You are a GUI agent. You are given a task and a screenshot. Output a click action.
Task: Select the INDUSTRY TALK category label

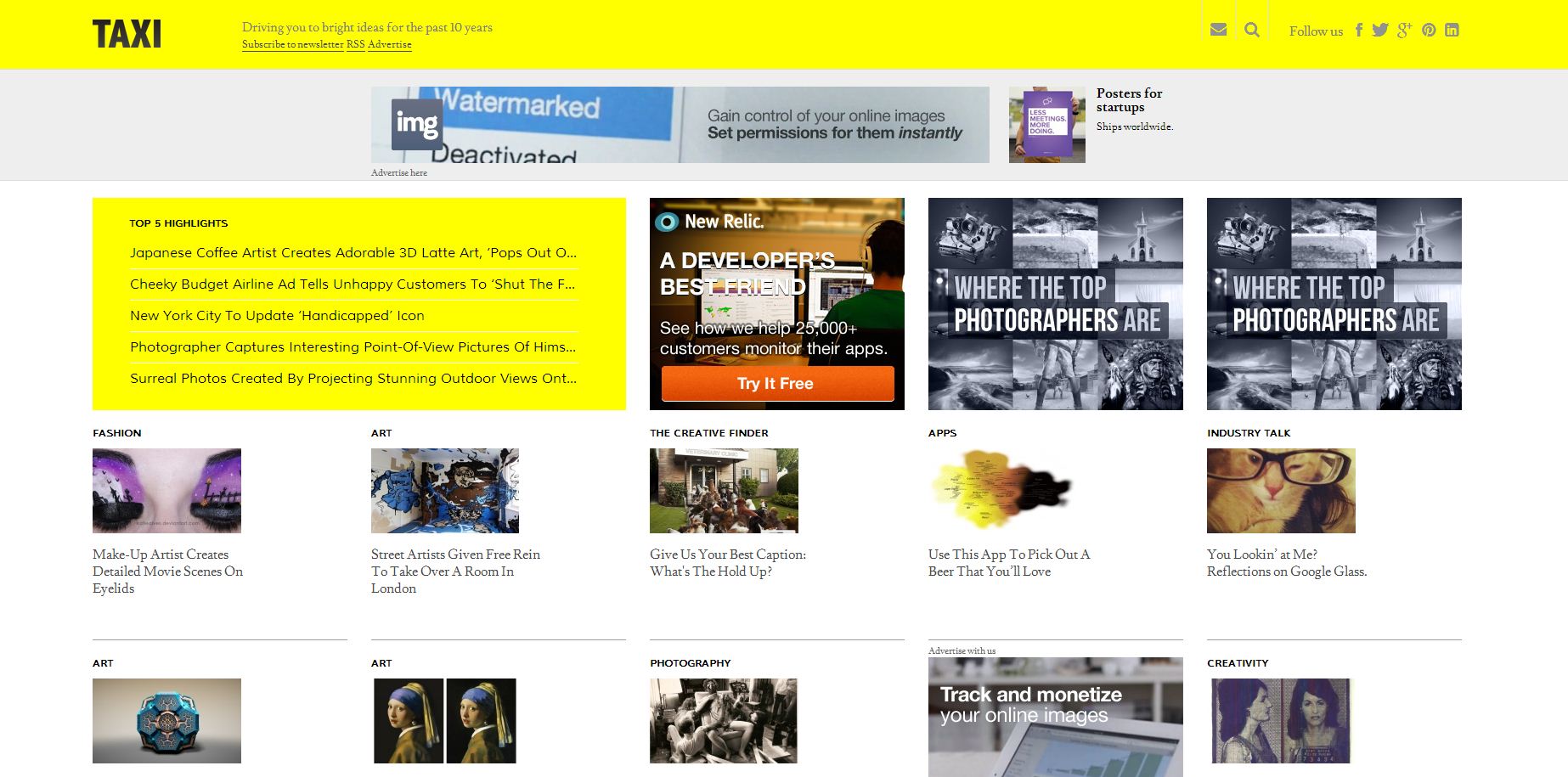[x=1248, y=433]
